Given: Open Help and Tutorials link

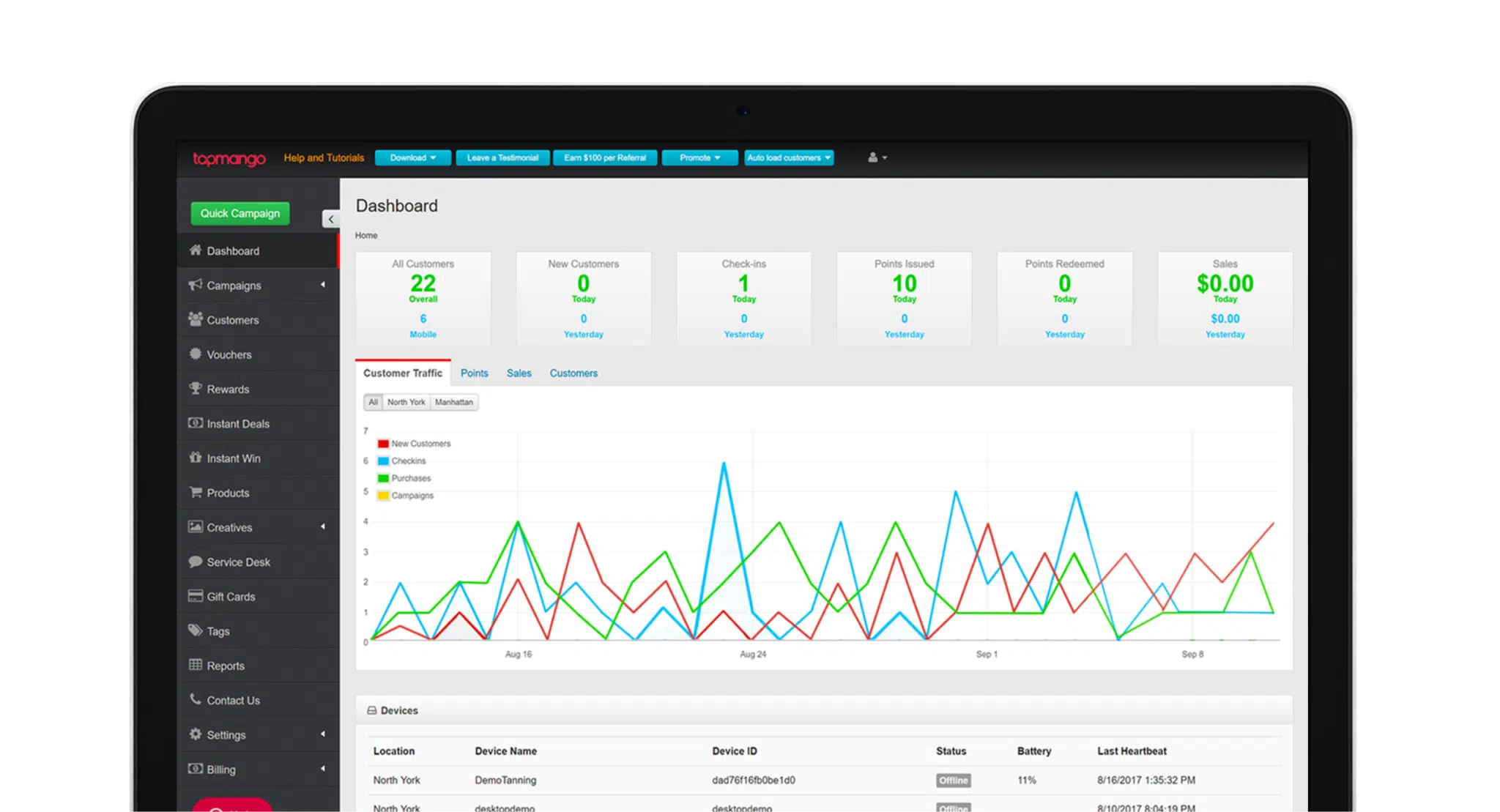Looking at the screenshot, I should pos(324,157).
